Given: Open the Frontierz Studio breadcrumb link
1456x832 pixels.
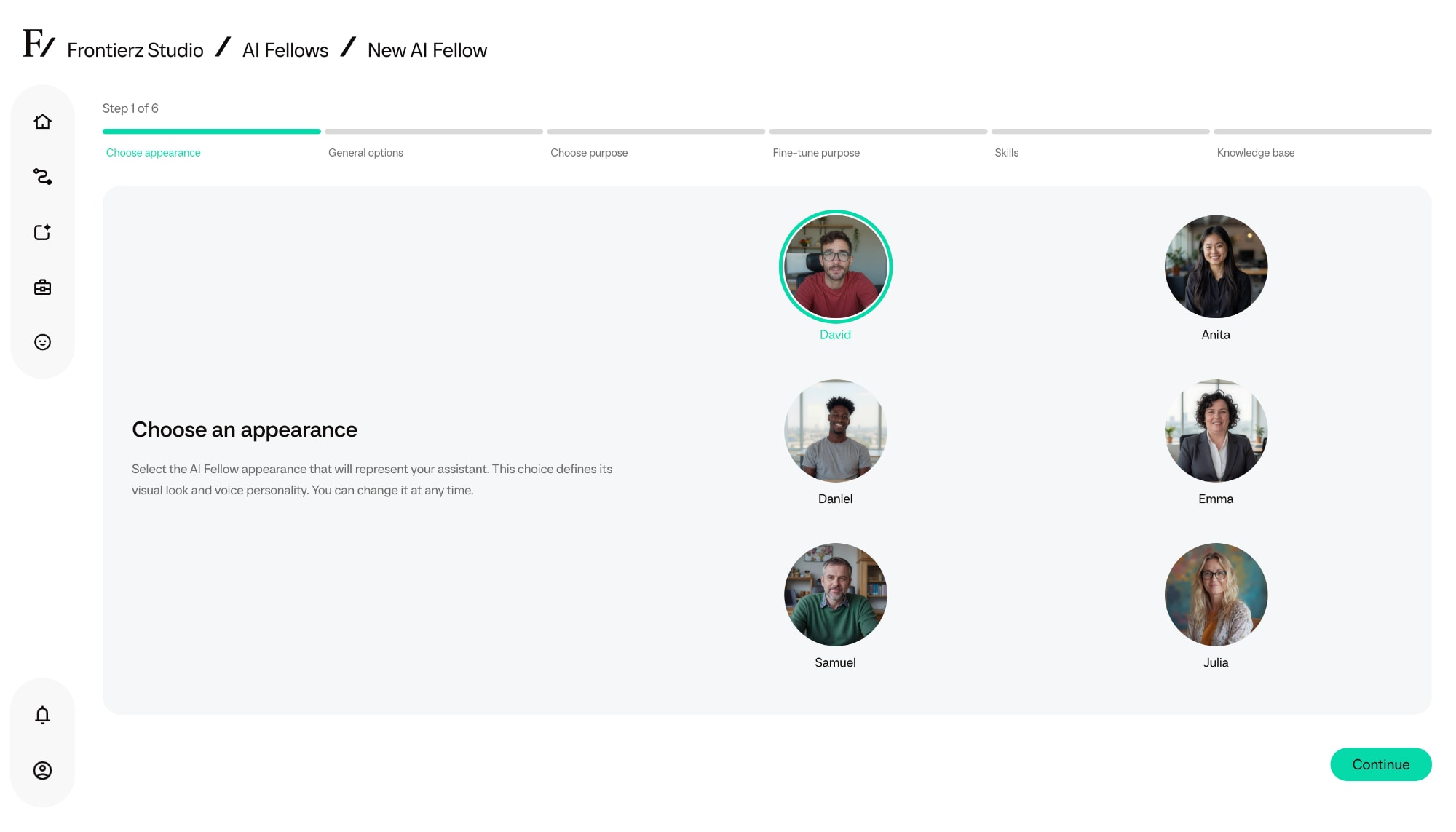Looking at the screenshot, I should [135, 50].
